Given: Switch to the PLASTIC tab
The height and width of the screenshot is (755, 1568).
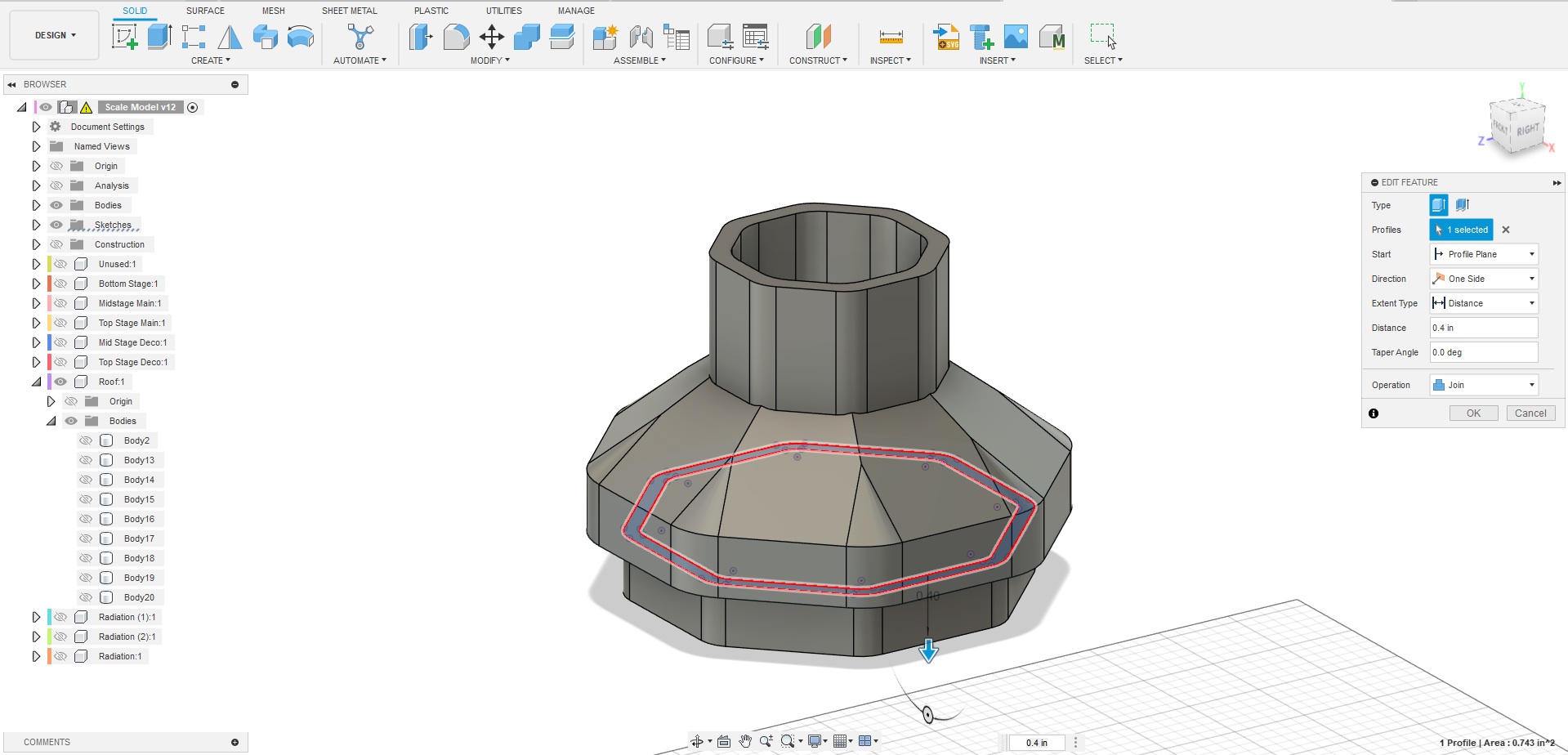Looking at the screenshot, I should click(x=431, y=11).
